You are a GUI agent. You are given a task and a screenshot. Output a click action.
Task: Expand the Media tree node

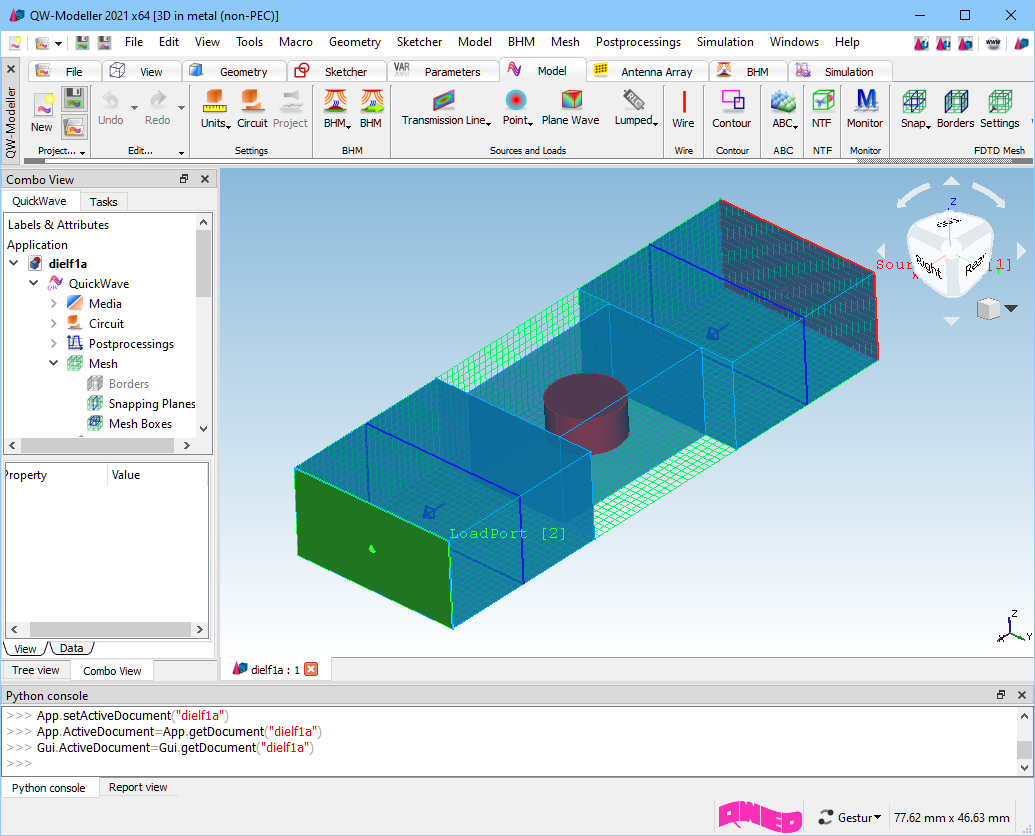53,304
